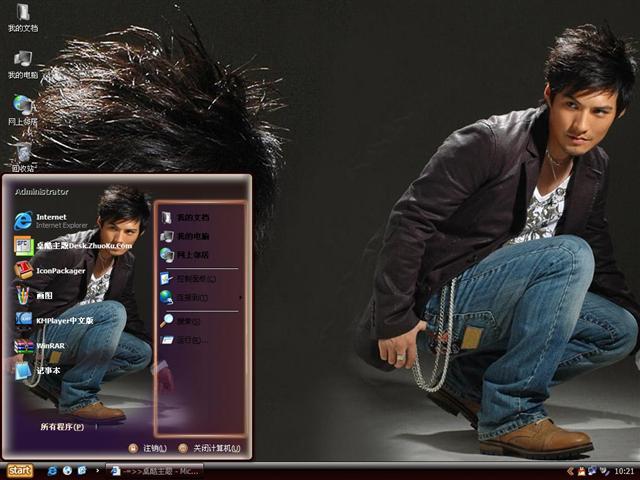Open 我的电脑 desktop icon
The image size is (640, 480).
point(22,63)
